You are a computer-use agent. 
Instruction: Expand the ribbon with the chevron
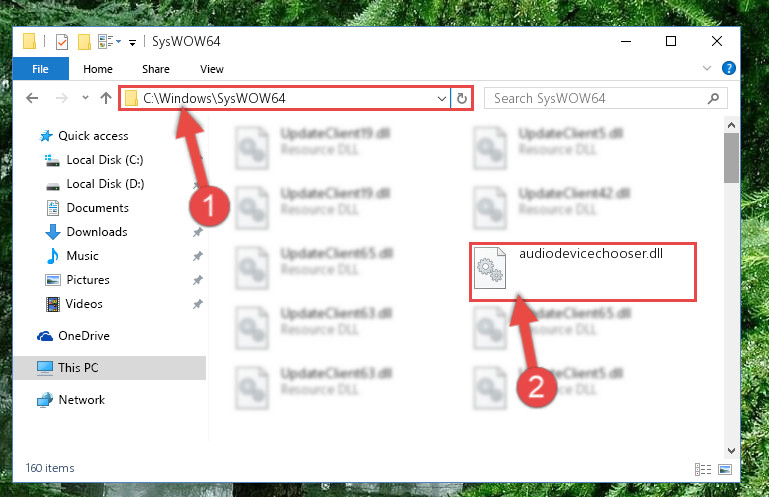click(707, 68)
